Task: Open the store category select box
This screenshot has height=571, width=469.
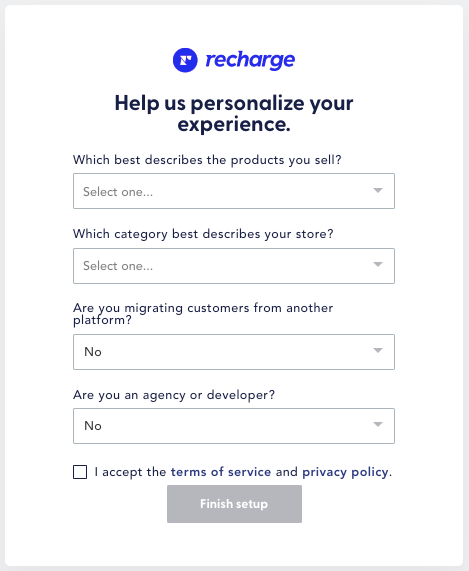Action: (234, 266)
